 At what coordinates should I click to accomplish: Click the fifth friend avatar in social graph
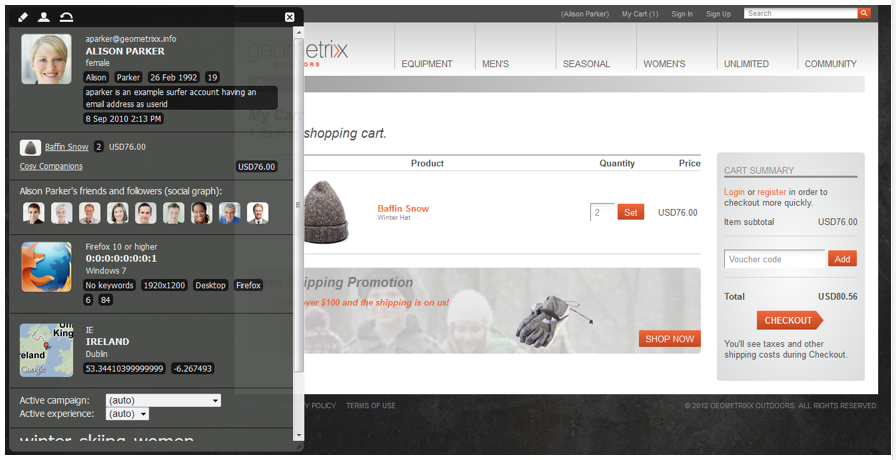click(x=146, y=213)
